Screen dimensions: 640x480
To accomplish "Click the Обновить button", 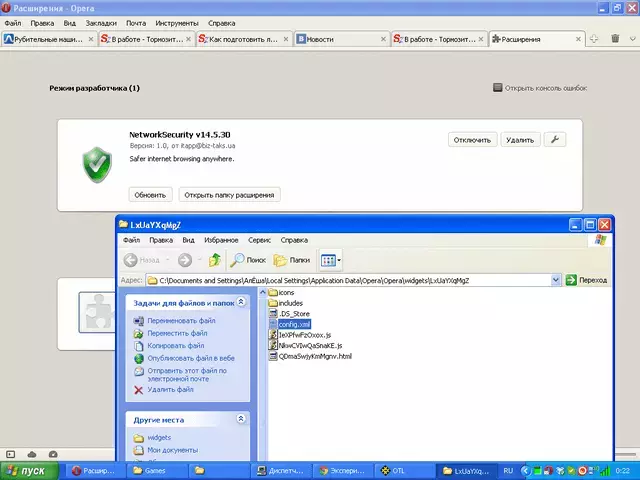I will (150, 195).
